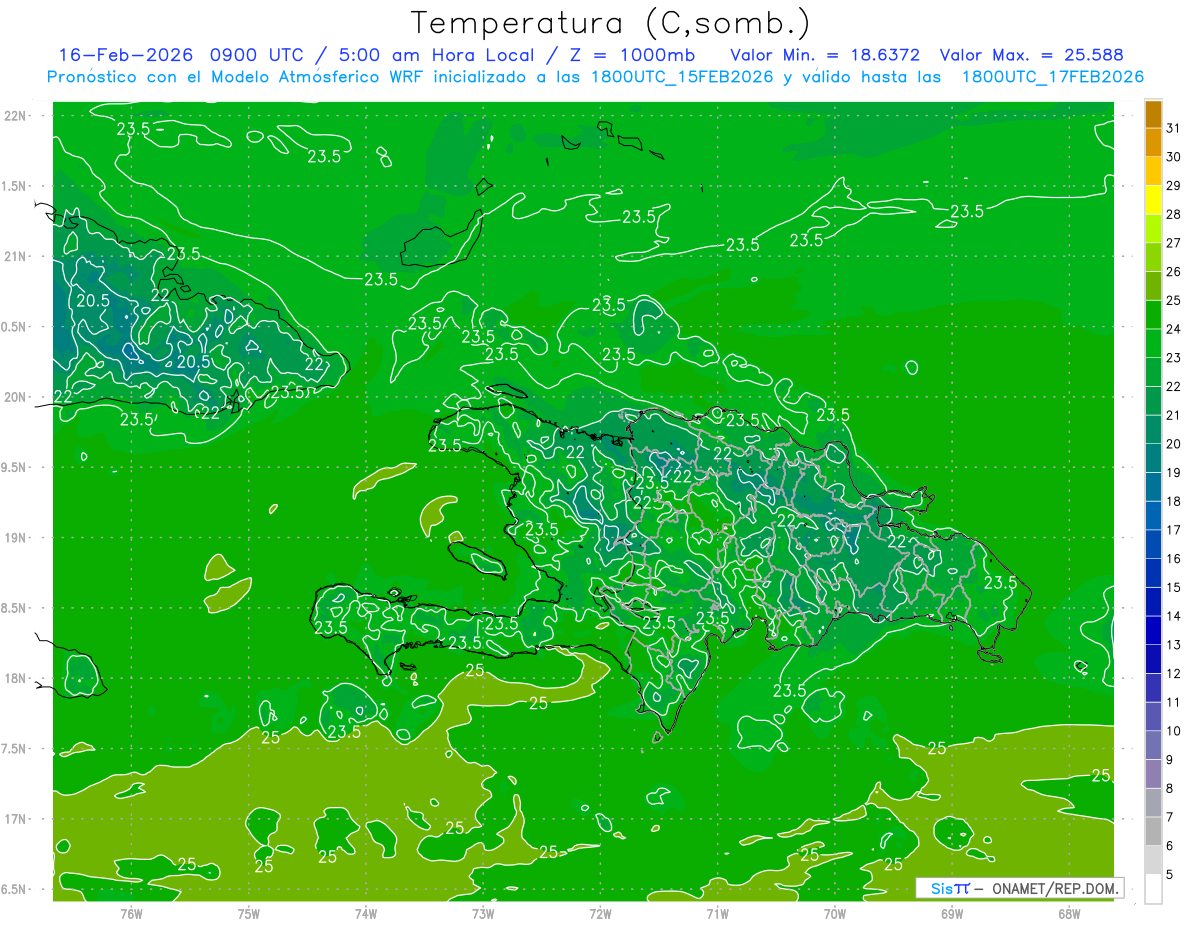Click the '76W' longitude axis label
Image resolution: width=1200 pixels, height=927 pixels.
pos(131,913)
